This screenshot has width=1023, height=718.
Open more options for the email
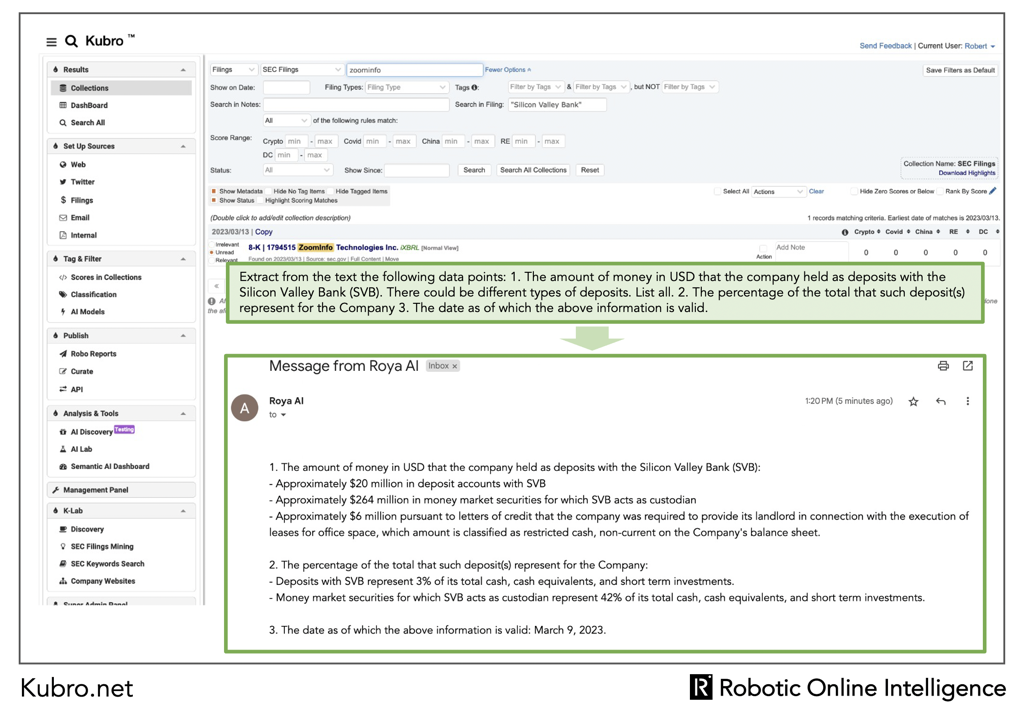968,402
